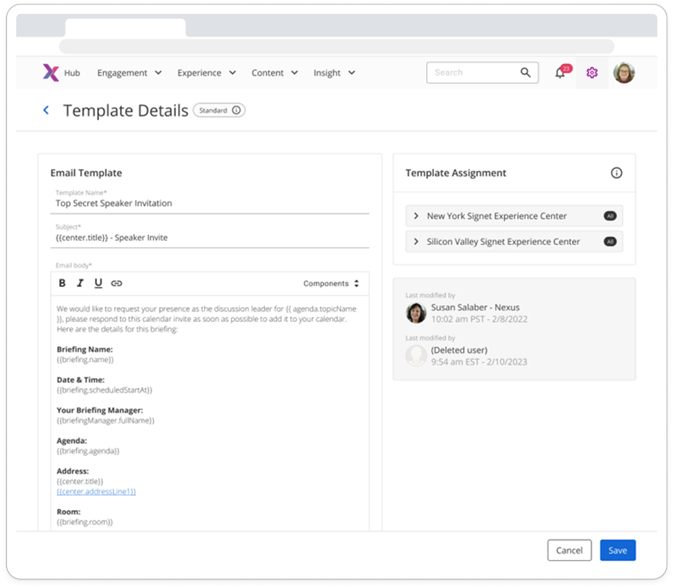
Task: Open the Insight menu
Action: coord(332,73)
